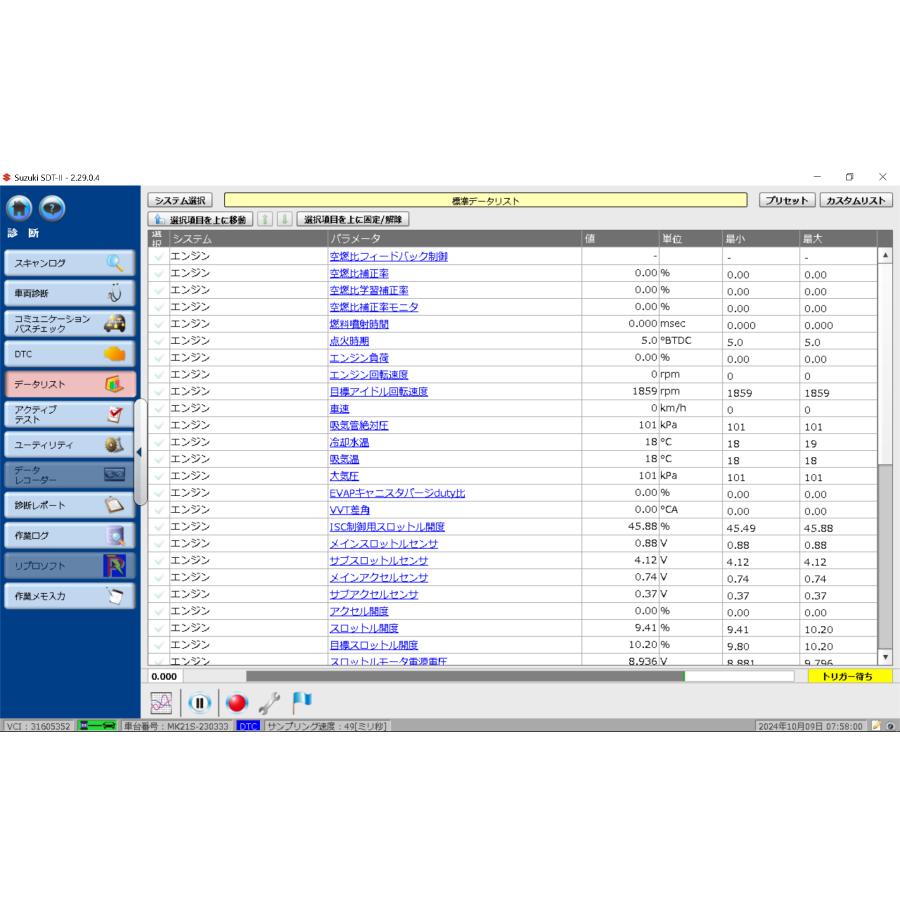Check the selection box for 車速 row
This screenshot has height=900, width=900.
coord(158,409)
